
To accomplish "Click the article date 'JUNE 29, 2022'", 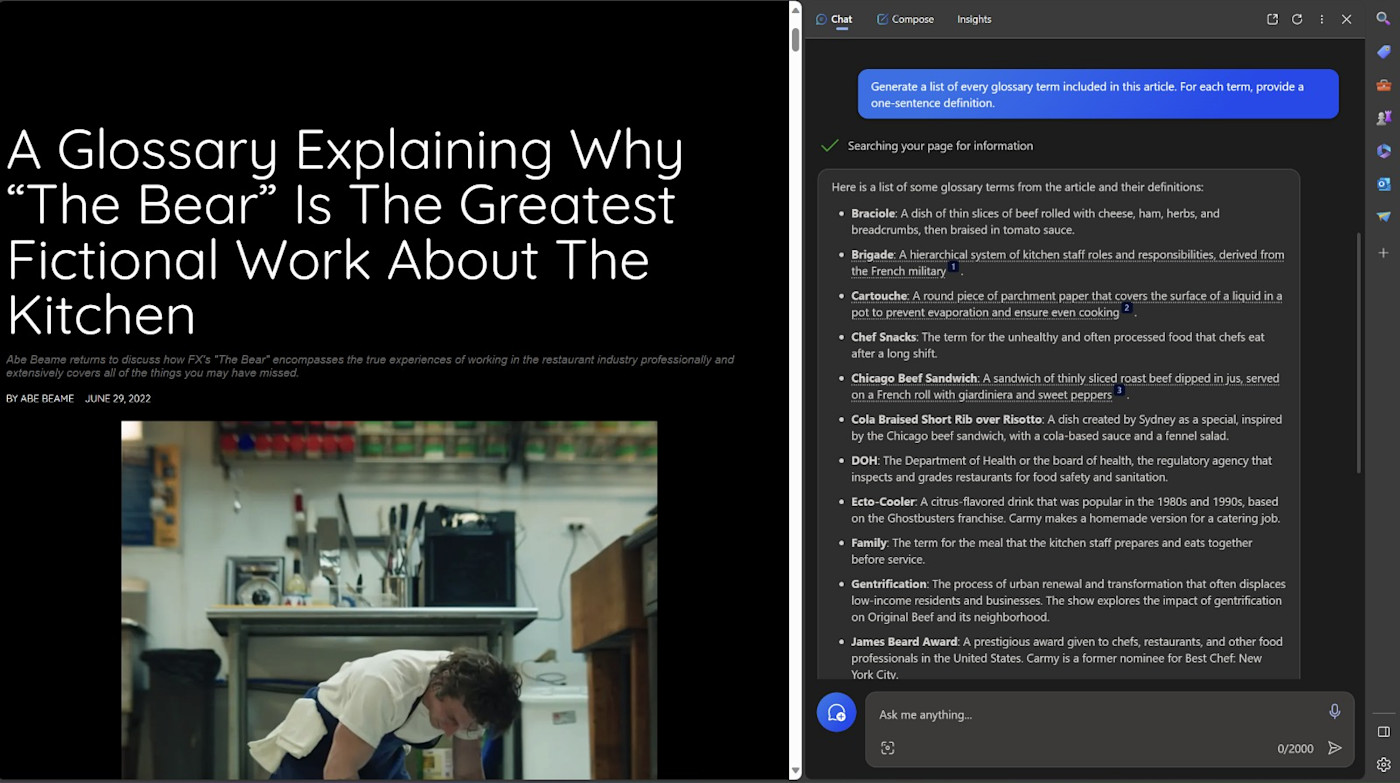I will pyautogui.click(x=118, y=399).
